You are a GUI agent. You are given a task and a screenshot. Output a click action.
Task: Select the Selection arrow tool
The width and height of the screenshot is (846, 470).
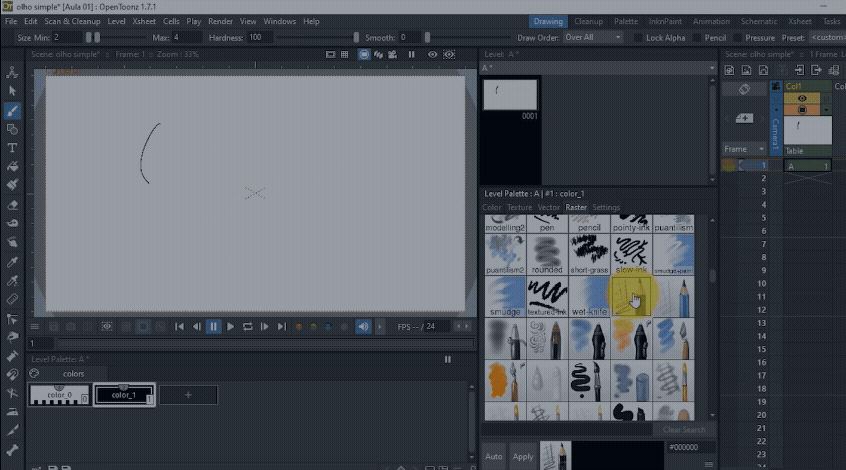tap(12, 91)
